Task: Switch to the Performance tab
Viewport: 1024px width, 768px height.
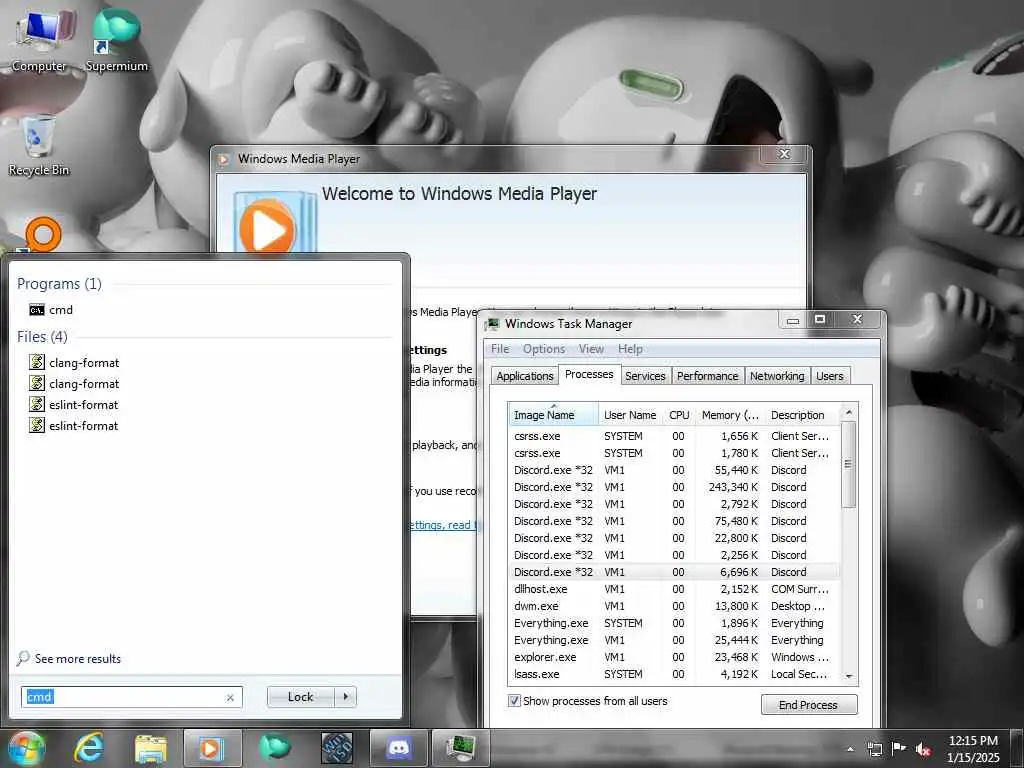Action: [707, 376]
